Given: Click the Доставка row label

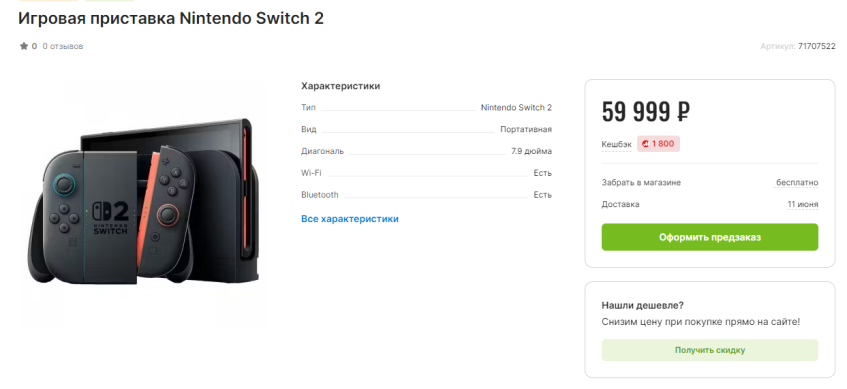Looking at the screenshot, I should 621,204.
